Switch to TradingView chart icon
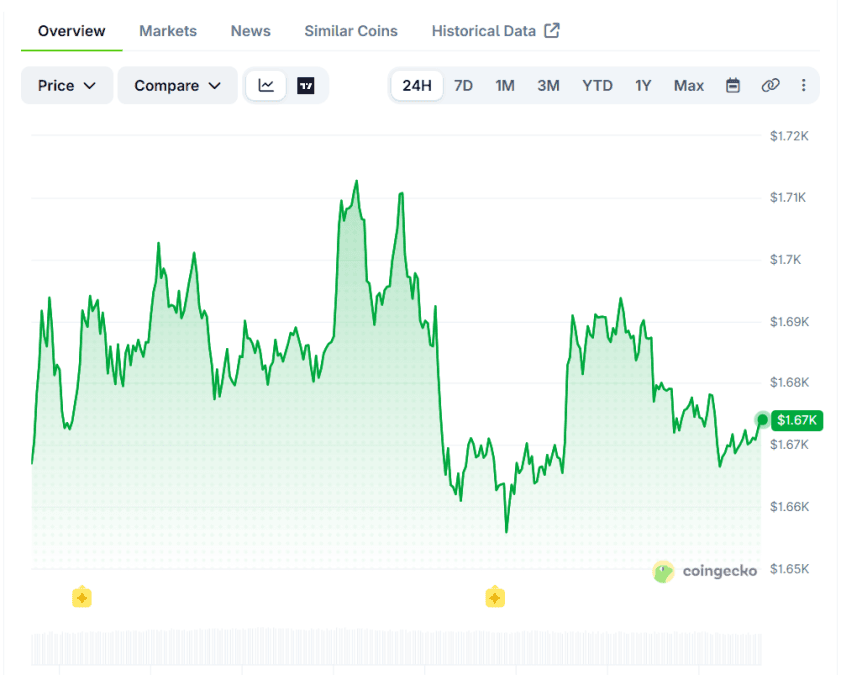 tap(306, 85)
